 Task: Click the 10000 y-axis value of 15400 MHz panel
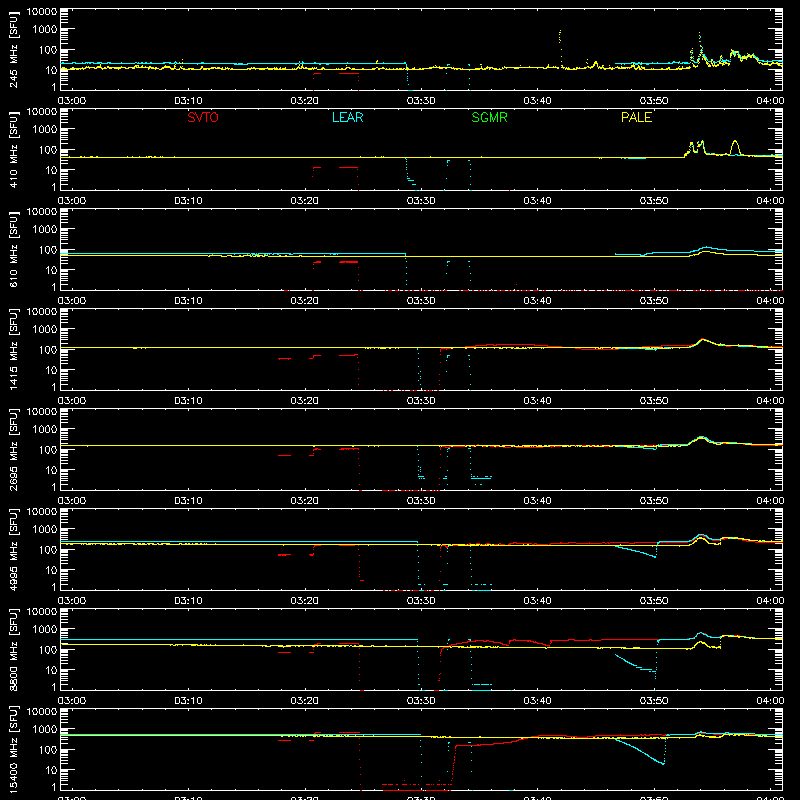coord(42,712)
